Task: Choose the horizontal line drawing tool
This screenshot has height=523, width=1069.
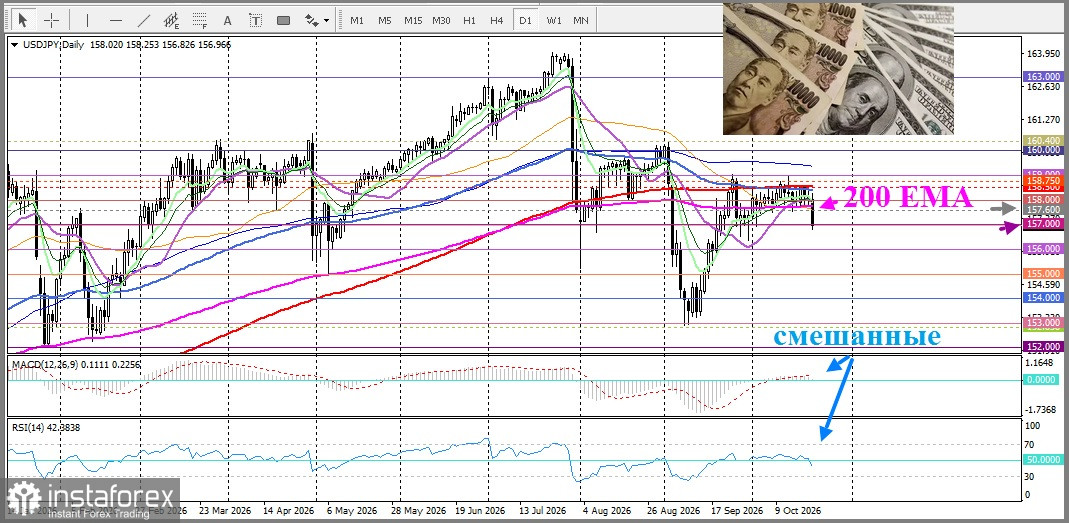Action: click(x=116, y=20)
